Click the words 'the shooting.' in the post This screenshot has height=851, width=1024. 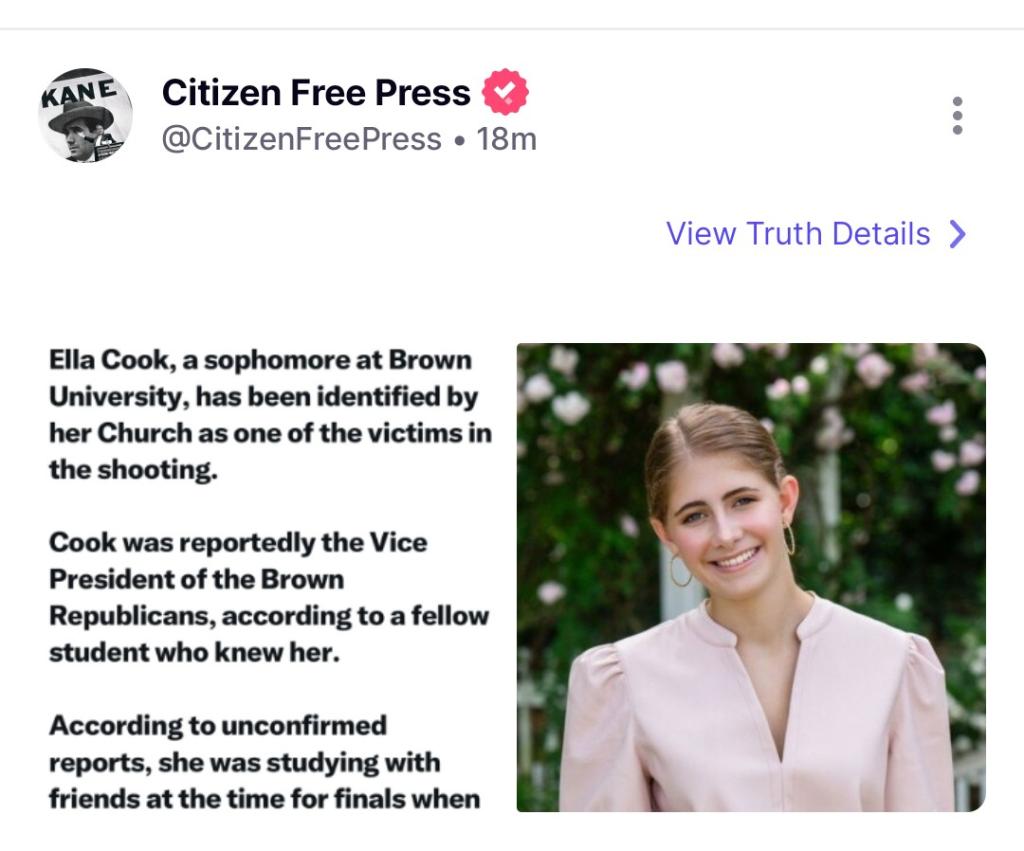[133, 470]
